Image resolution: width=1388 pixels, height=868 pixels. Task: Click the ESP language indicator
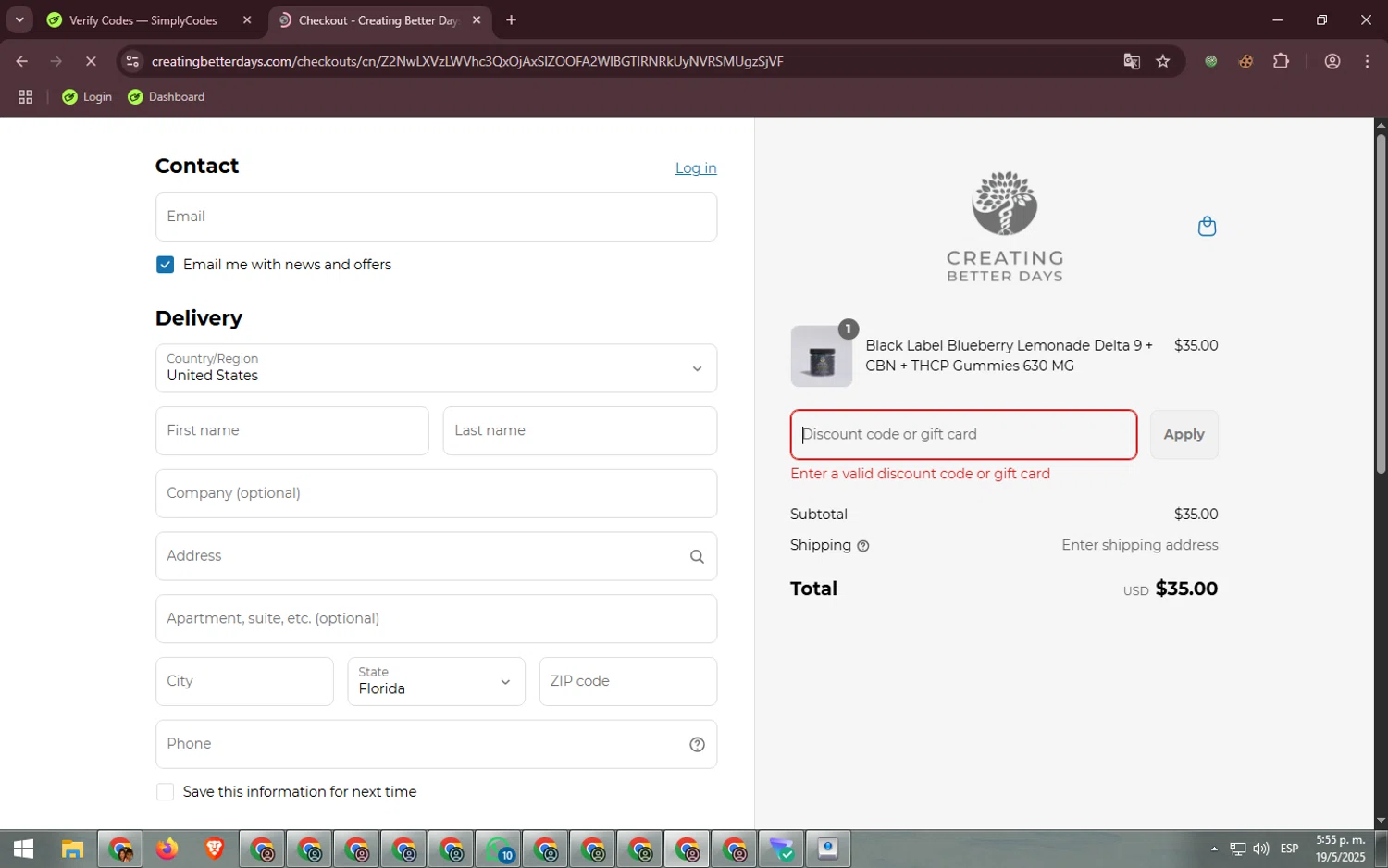point(1289,849)
